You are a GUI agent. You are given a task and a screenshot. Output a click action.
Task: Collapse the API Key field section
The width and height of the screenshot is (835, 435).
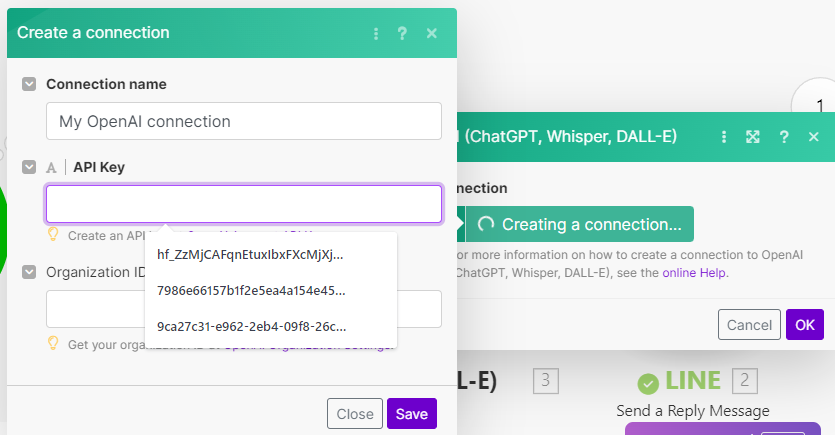click(29, 167)
